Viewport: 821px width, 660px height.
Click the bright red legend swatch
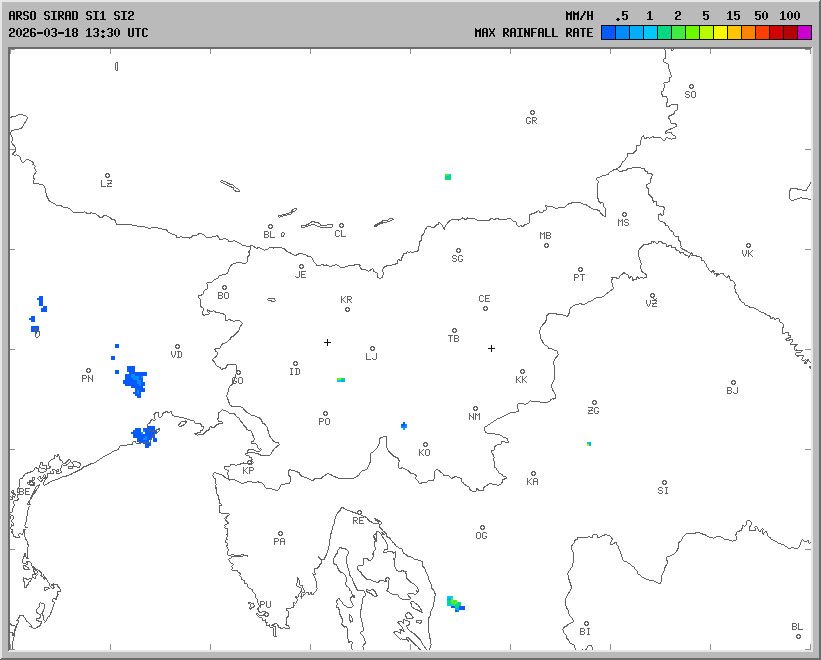776,32
